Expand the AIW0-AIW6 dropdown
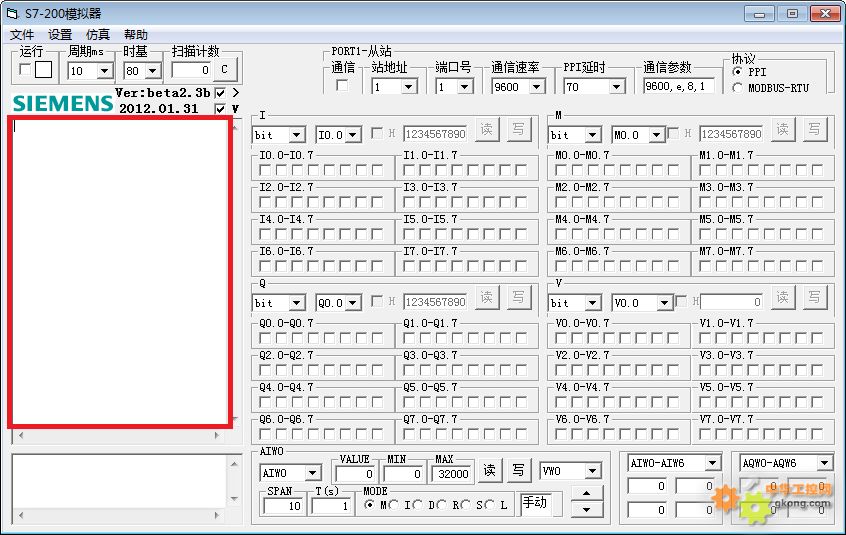846x535 pixels. pos(712,463)
